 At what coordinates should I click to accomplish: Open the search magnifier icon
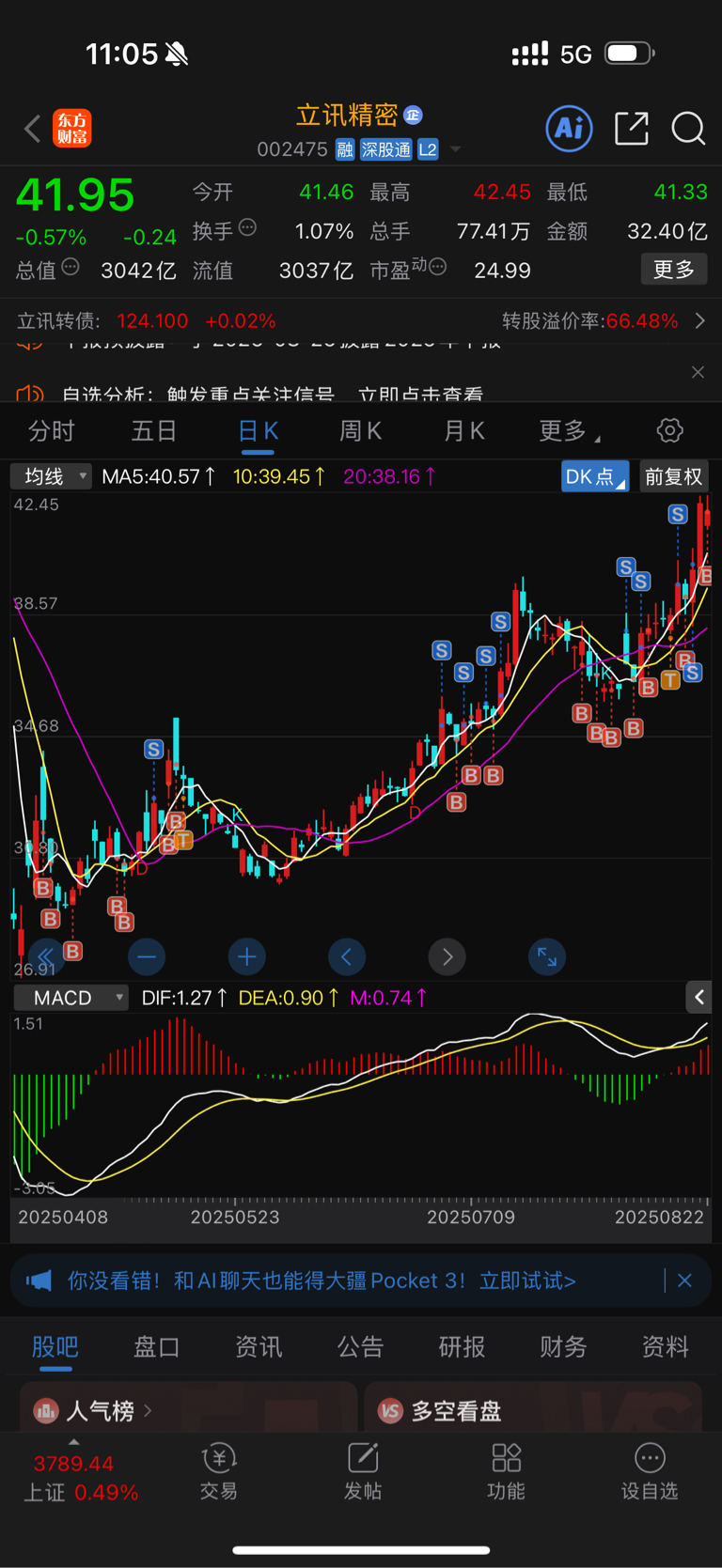(x=688, y=128)
